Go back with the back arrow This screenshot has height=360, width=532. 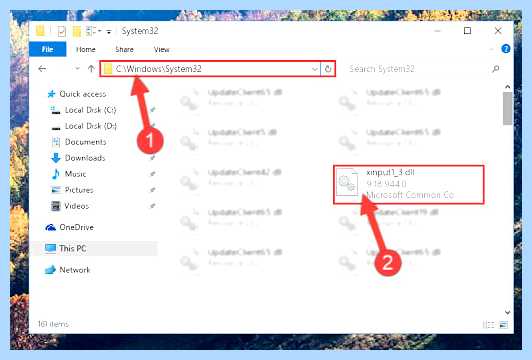coord(42,69)
